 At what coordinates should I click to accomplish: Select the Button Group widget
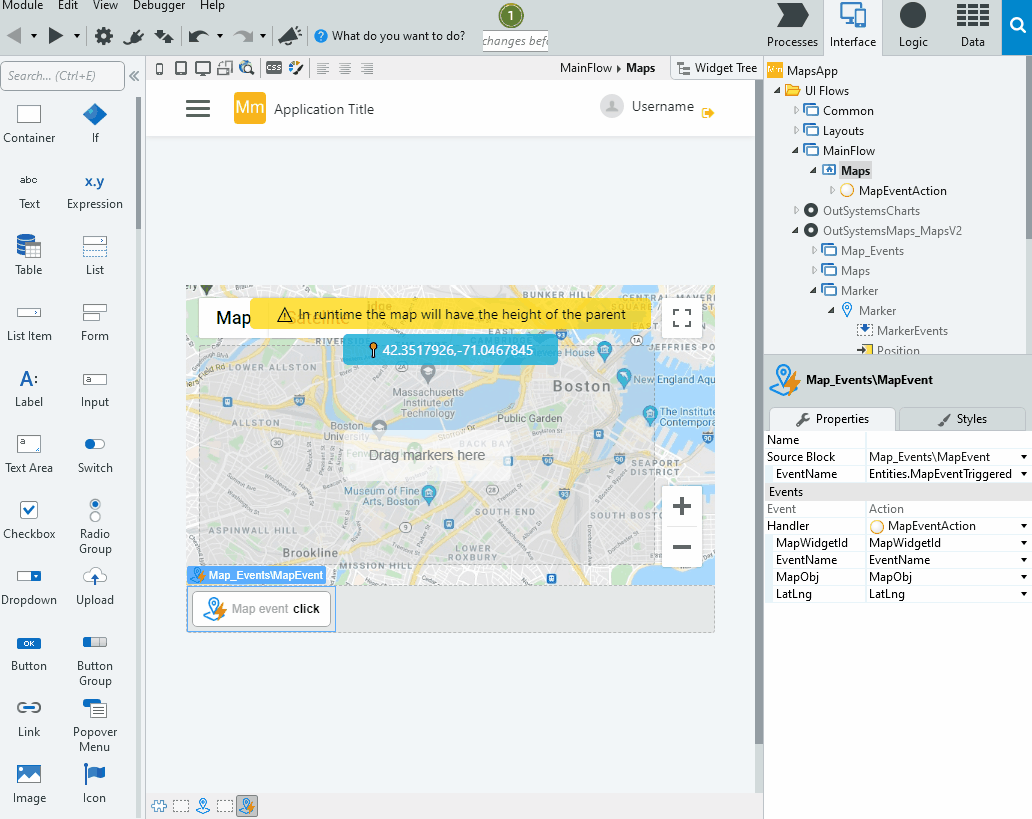click(95, 660)
